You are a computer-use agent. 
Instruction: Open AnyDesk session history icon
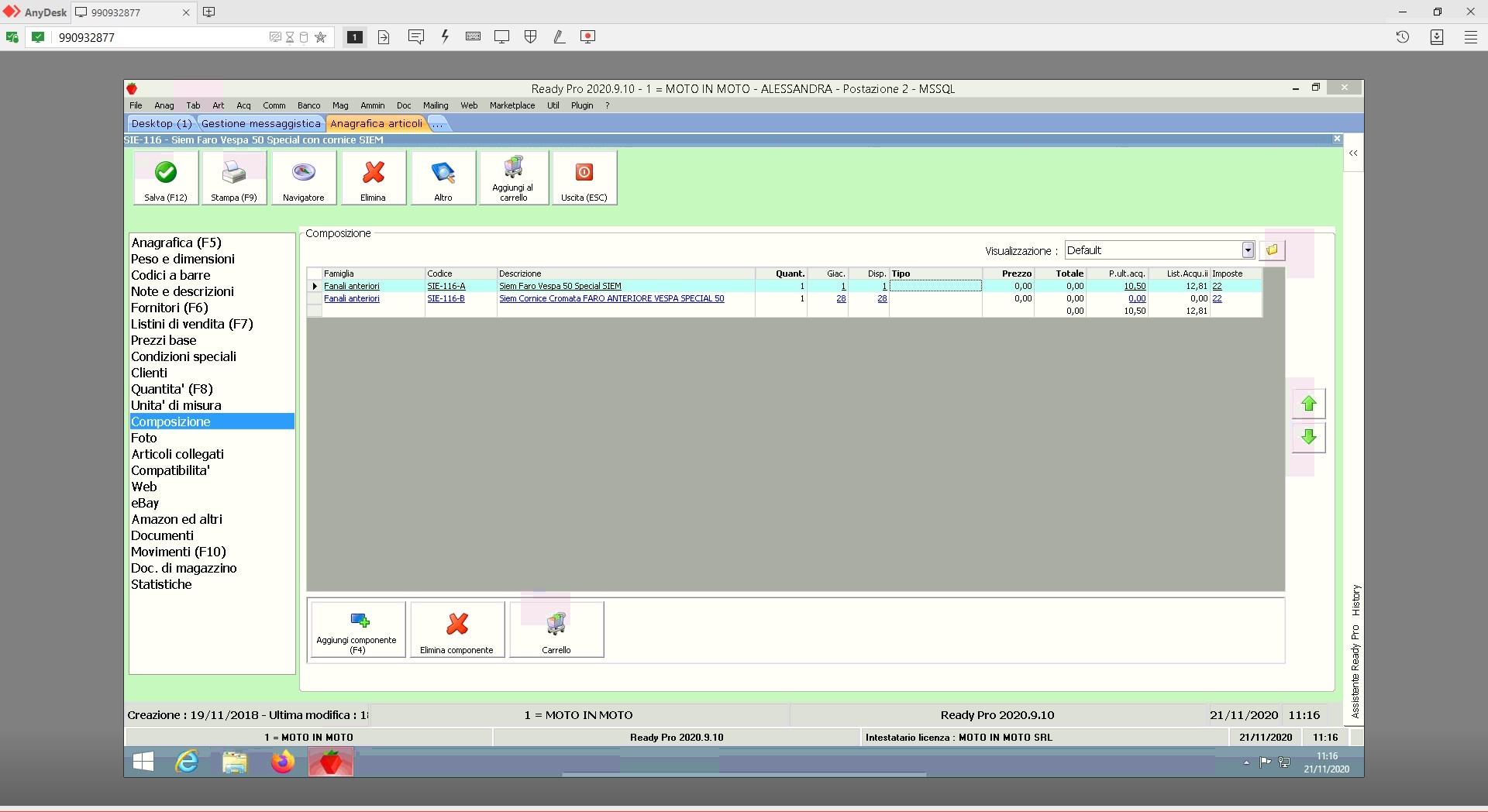pos(1403,36)
